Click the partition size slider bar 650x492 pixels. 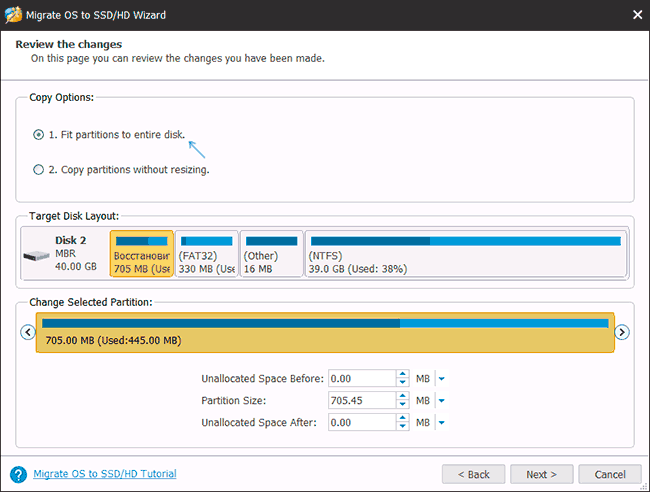pyautogui.click(x=324, y=332)
